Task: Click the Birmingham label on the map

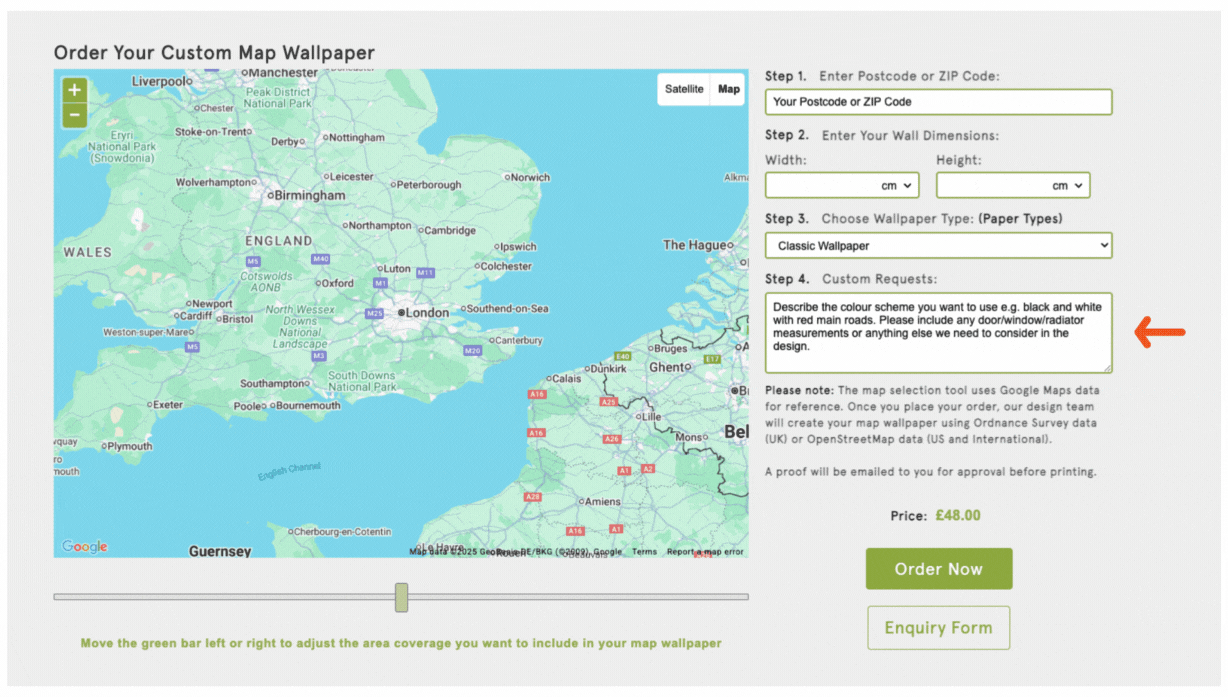Action: pyautogui.click(x=310, y=196)
